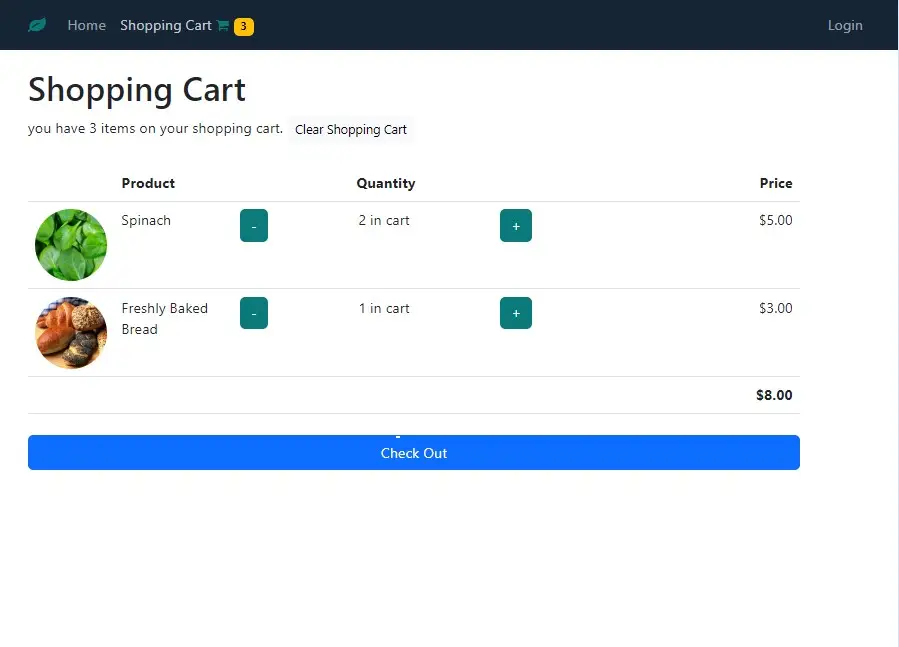Click the Price column header
Image resolution: width=899 pixels, height=647 pixels.
coord(776,184)
